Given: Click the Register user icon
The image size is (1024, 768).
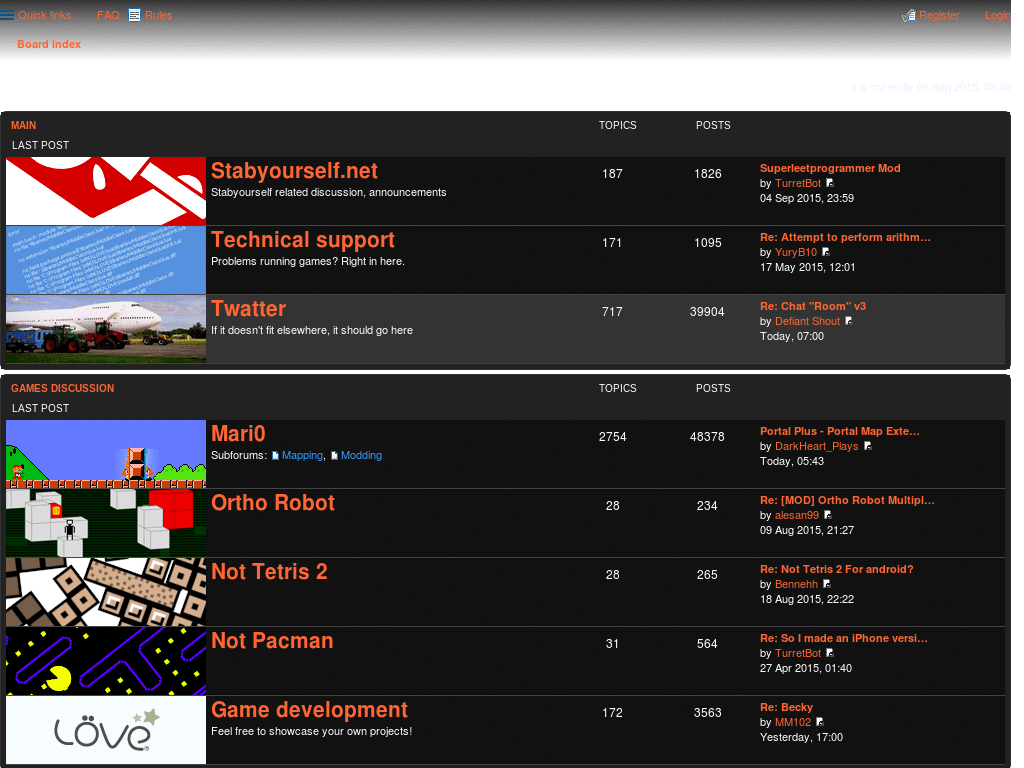Looking at the screenshot, I should pyautogui.click(x=908, y=15).
